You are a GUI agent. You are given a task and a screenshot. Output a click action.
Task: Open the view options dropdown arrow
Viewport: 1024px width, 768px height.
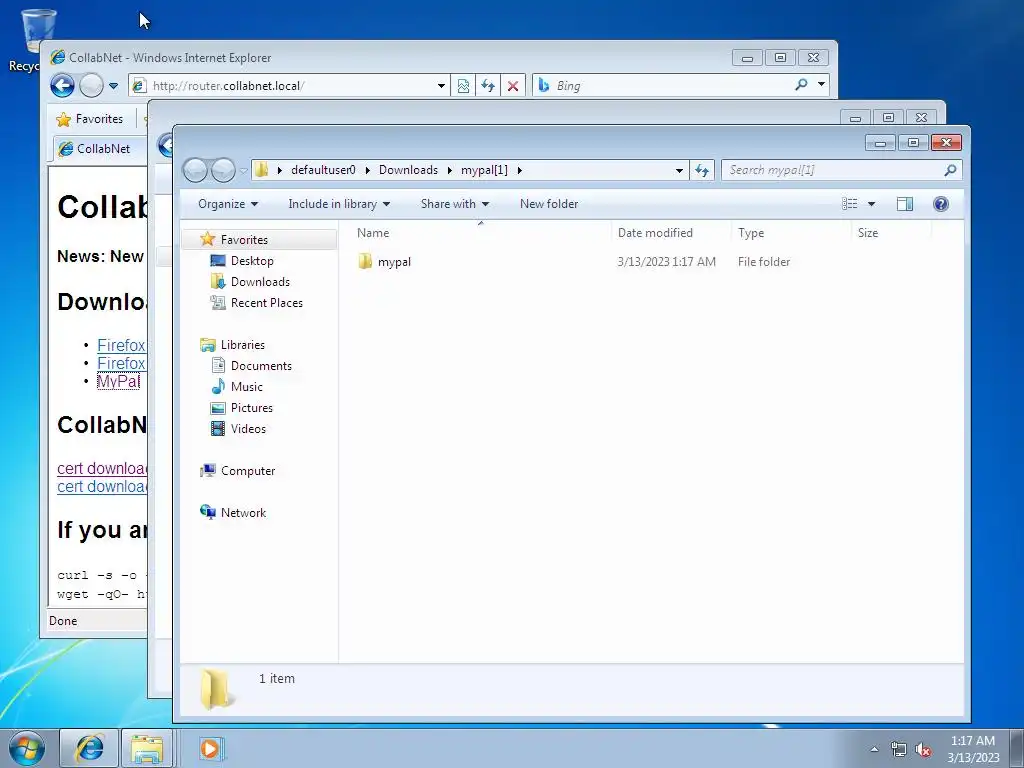coord(871,204)
